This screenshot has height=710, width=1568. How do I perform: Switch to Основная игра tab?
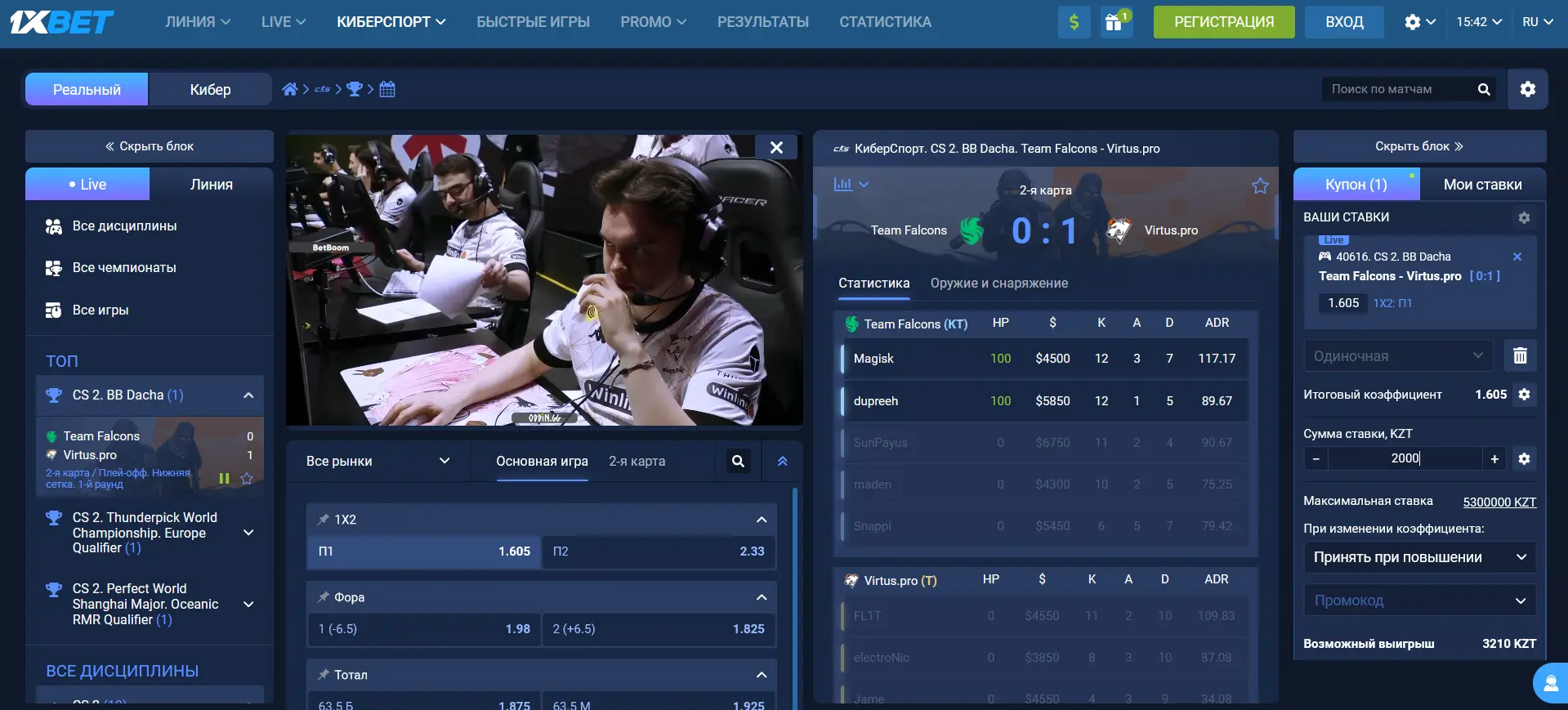click(x=542, y=461)
